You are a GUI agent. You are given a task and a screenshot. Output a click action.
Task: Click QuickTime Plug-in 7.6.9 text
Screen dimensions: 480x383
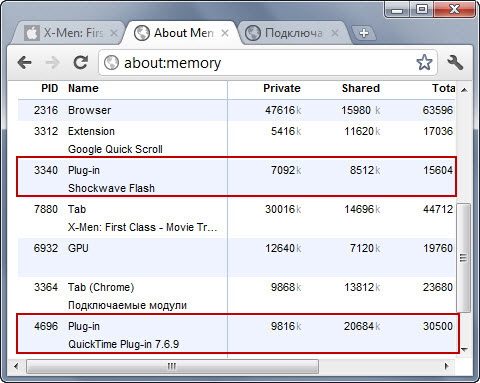pos(124,344)
